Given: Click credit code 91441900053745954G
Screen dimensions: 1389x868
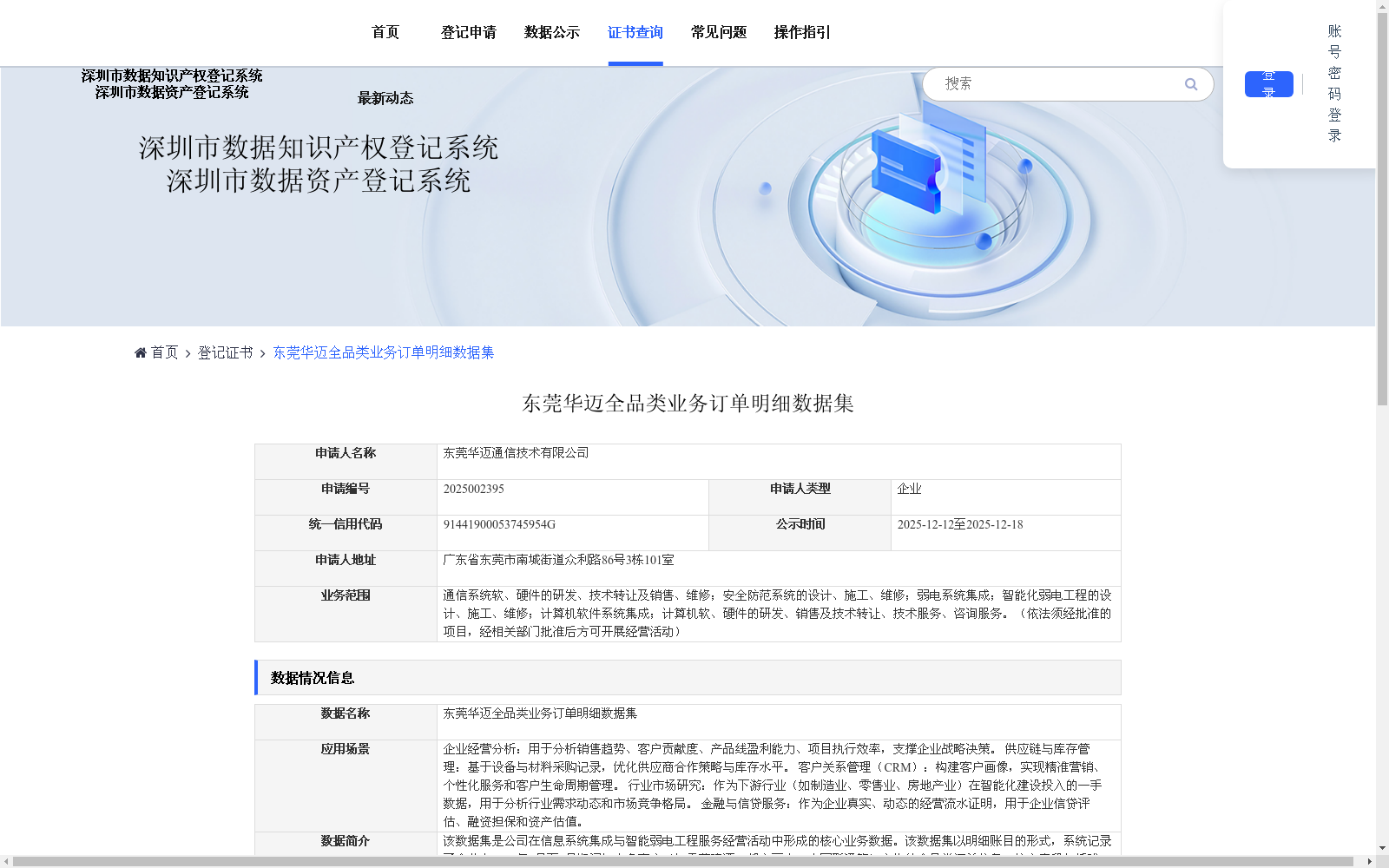Looking at the screenshot, I should point(499,524).
